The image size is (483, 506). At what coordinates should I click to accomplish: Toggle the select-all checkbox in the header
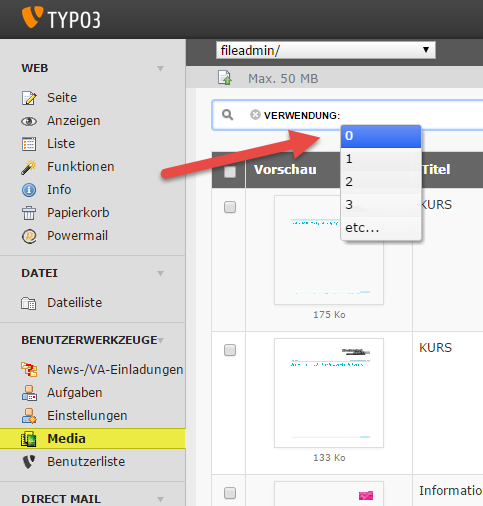[x=230, y=172]
